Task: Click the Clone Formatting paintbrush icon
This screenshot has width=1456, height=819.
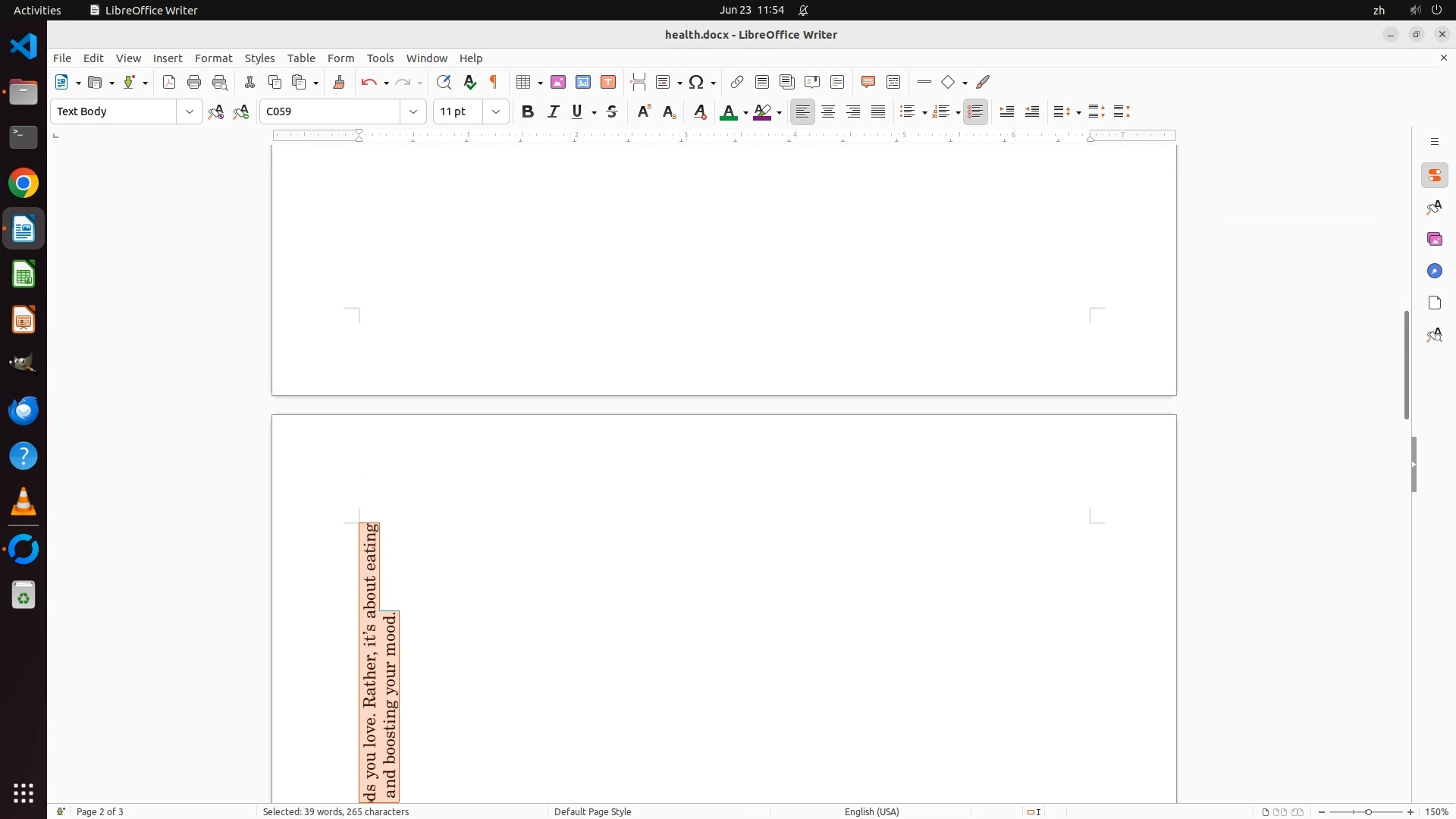Action: pyautogui.click(x=339, y=82)
